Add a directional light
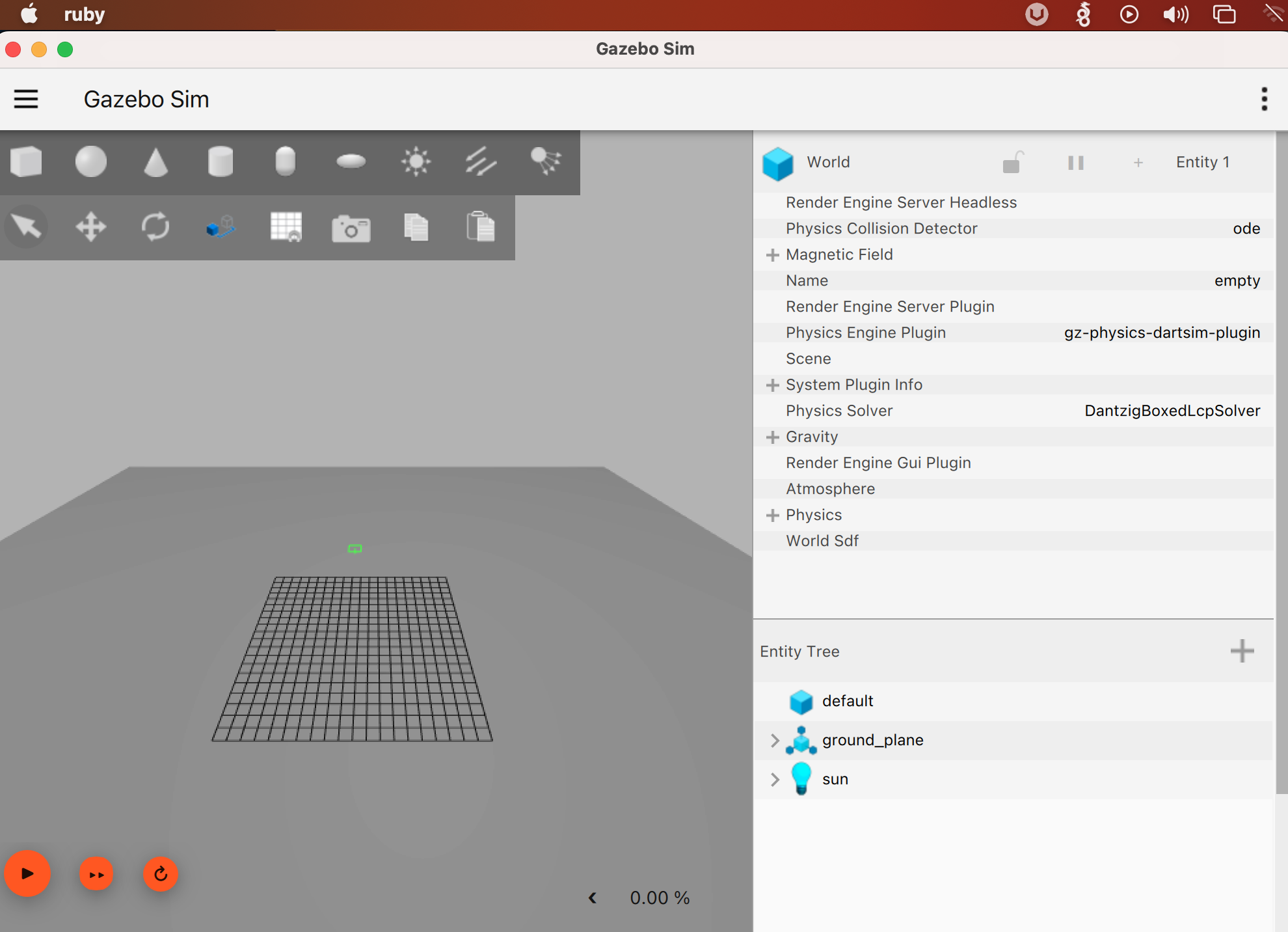Screen dimensions: 1288x932 pyautogui.click(x=481, y=161)
